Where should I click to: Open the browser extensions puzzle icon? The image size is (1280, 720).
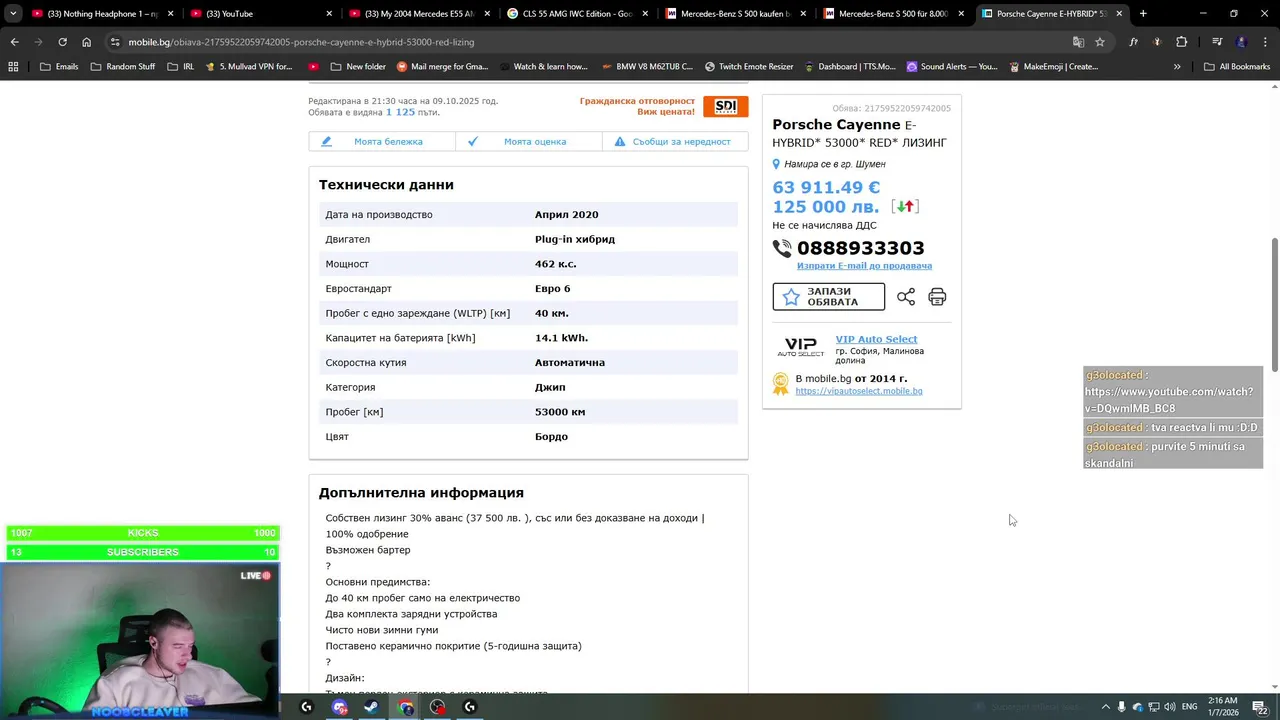tap(1181, 42)
